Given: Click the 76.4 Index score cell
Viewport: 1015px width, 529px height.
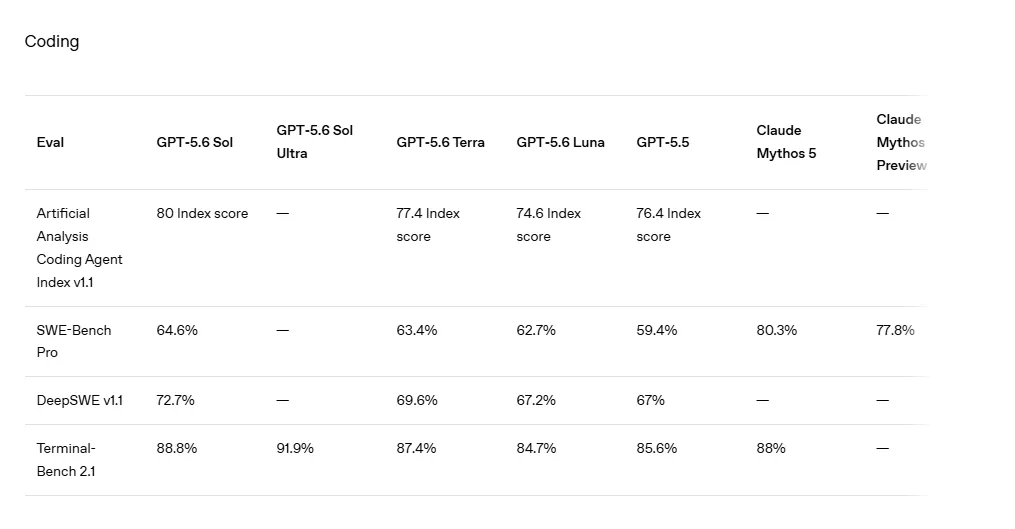Looking at the screenshot, I should pos(668,225).
